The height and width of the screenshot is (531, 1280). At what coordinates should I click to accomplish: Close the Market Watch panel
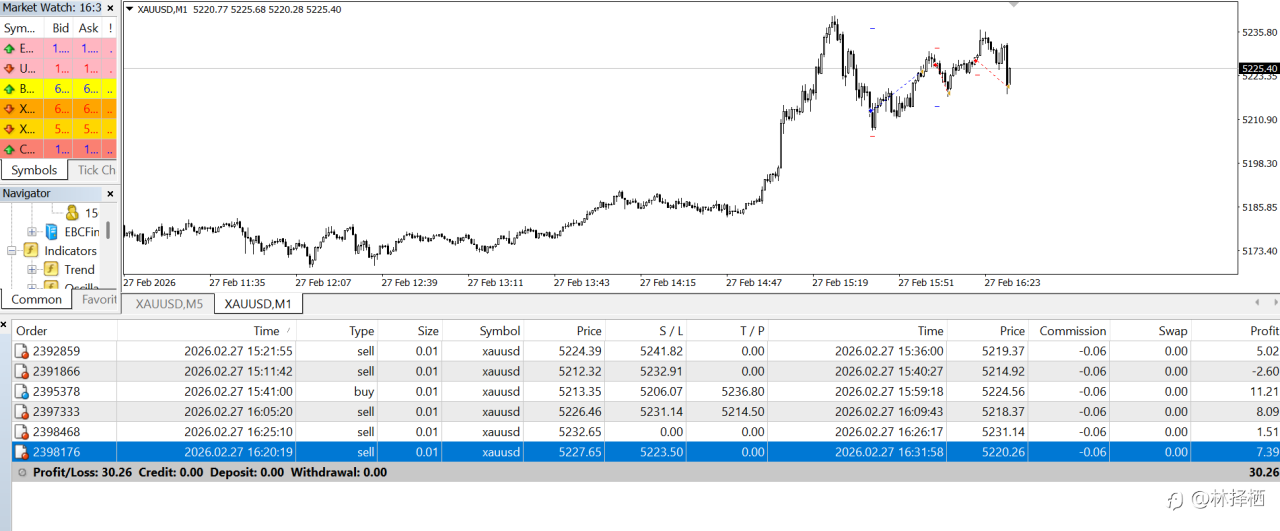tap(110, 8)
